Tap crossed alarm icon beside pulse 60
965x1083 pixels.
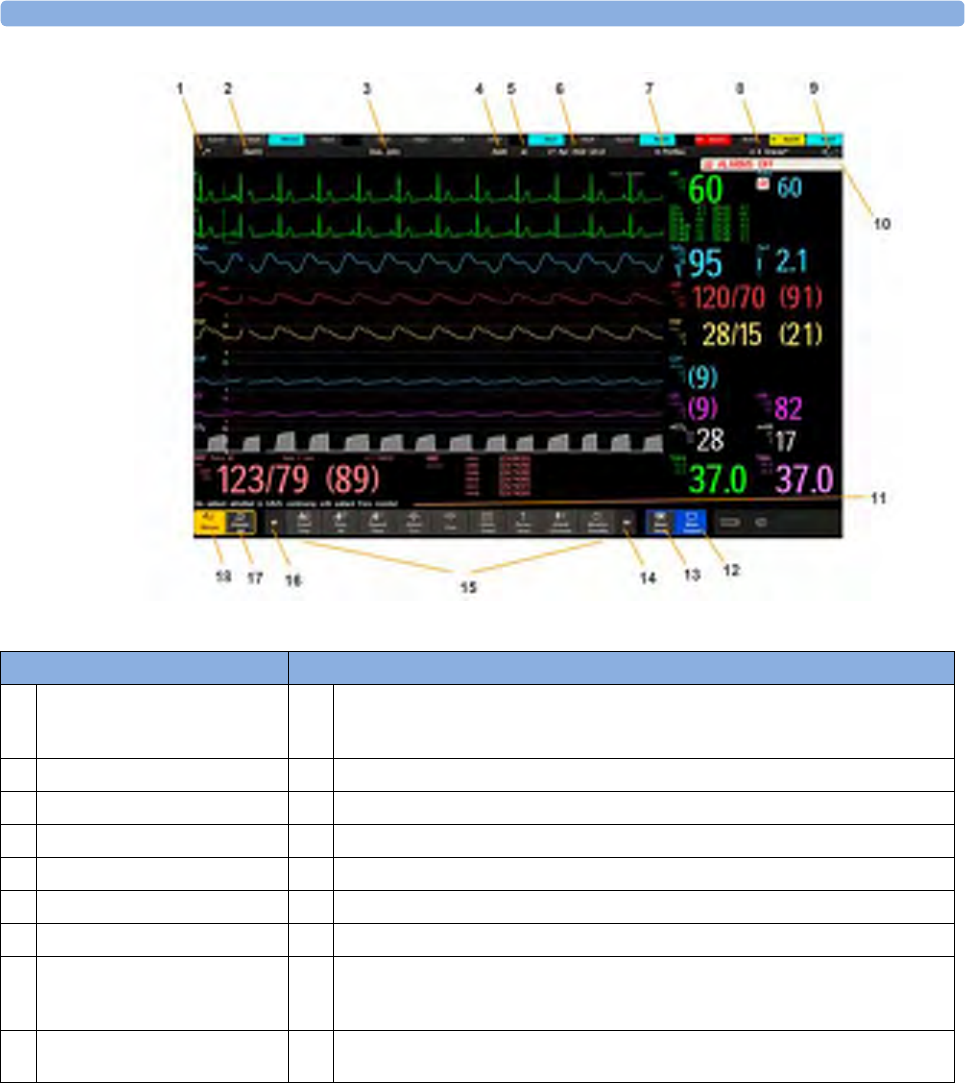[763, 183]
